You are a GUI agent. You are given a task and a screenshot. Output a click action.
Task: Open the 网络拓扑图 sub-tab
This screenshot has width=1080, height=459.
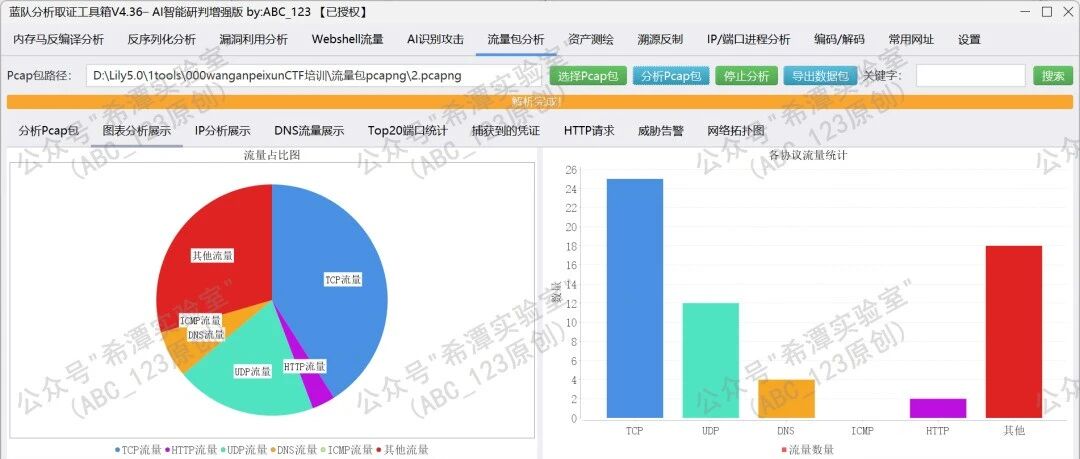736,131
